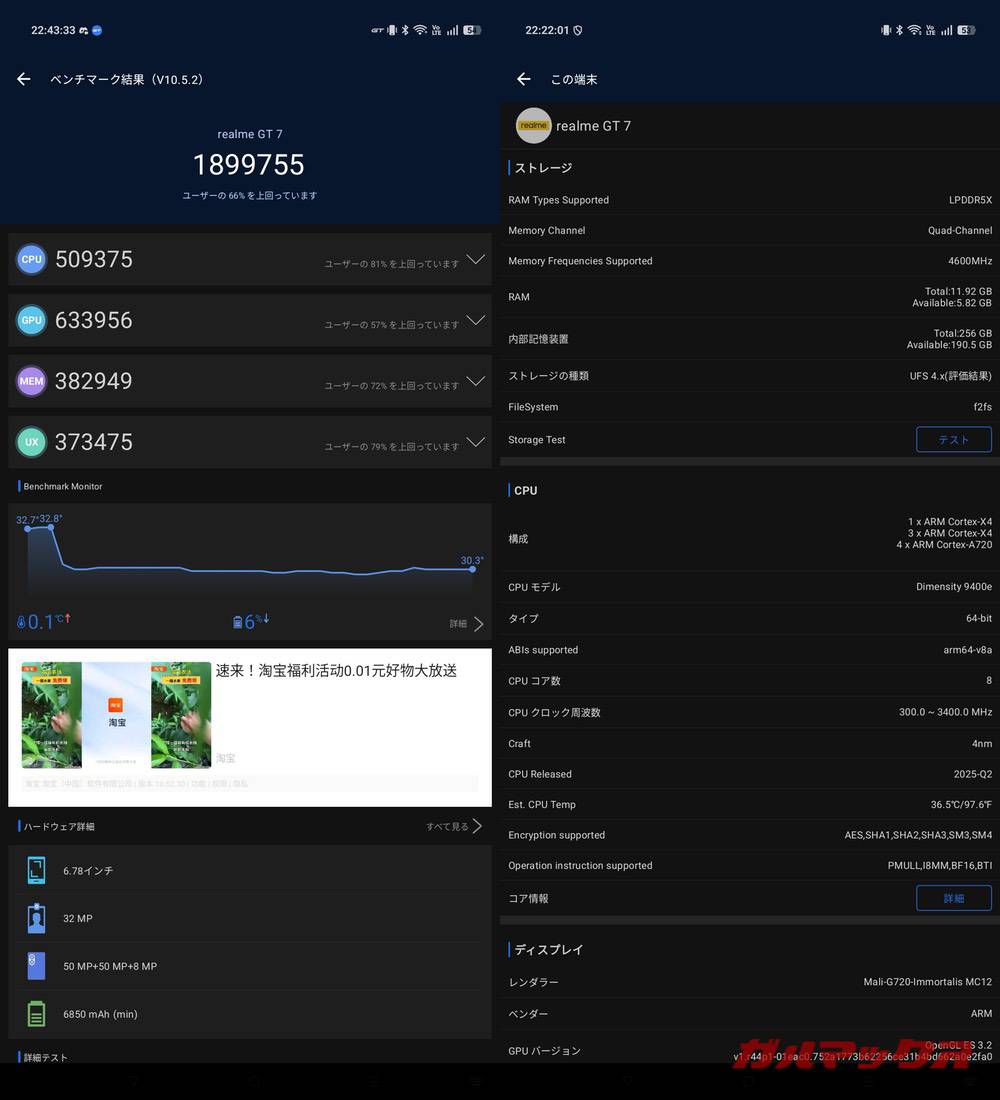The image size is (1000, 1100).
Task: Select the CPU Released 2025-Q2 row
Action: 749,774
